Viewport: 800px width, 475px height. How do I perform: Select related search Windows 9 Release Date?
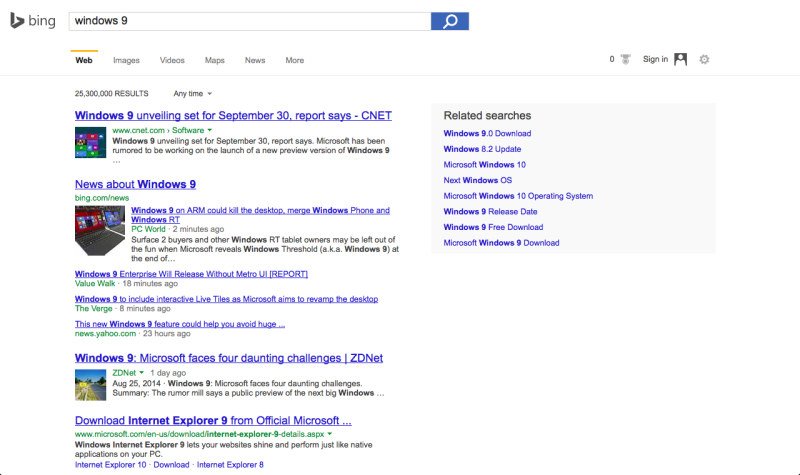click(x=490, y=212)
